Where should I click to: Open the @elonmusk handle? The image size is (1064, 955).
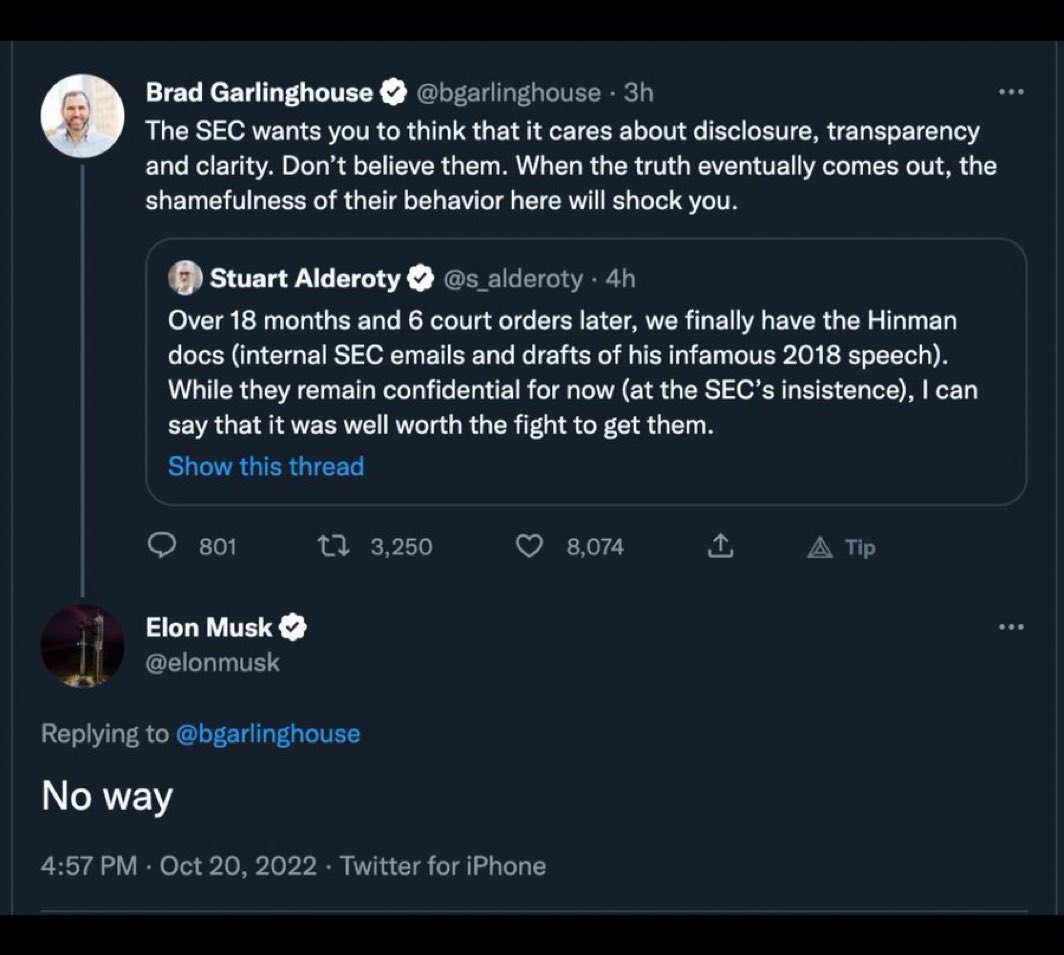213,662
